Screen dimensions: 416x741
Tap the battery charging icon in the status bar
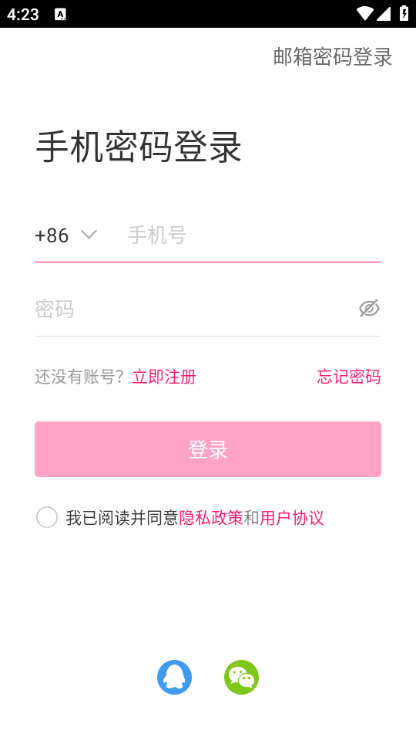[x=404, y=14]
